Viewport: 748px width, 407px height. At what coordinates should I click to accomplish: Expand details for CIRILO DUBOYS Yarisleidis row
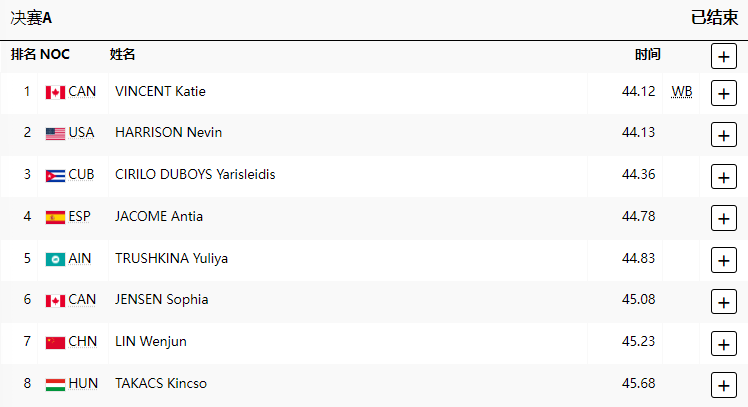pos(723,177)
